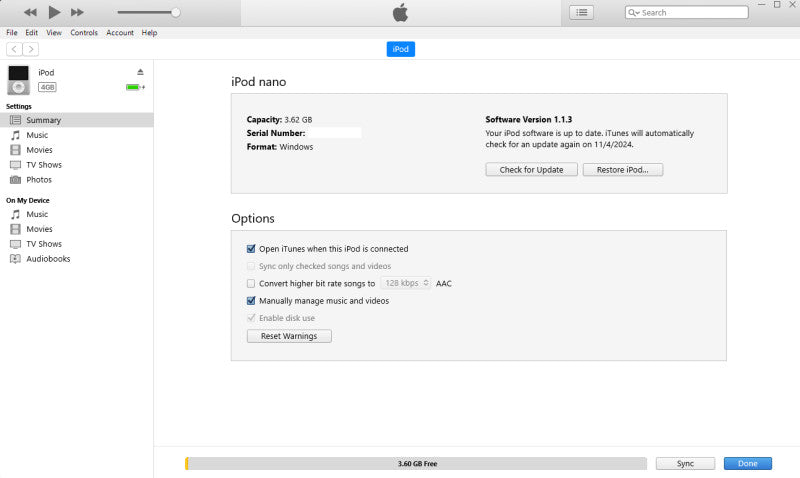Open the Account menu

(120, 33)
